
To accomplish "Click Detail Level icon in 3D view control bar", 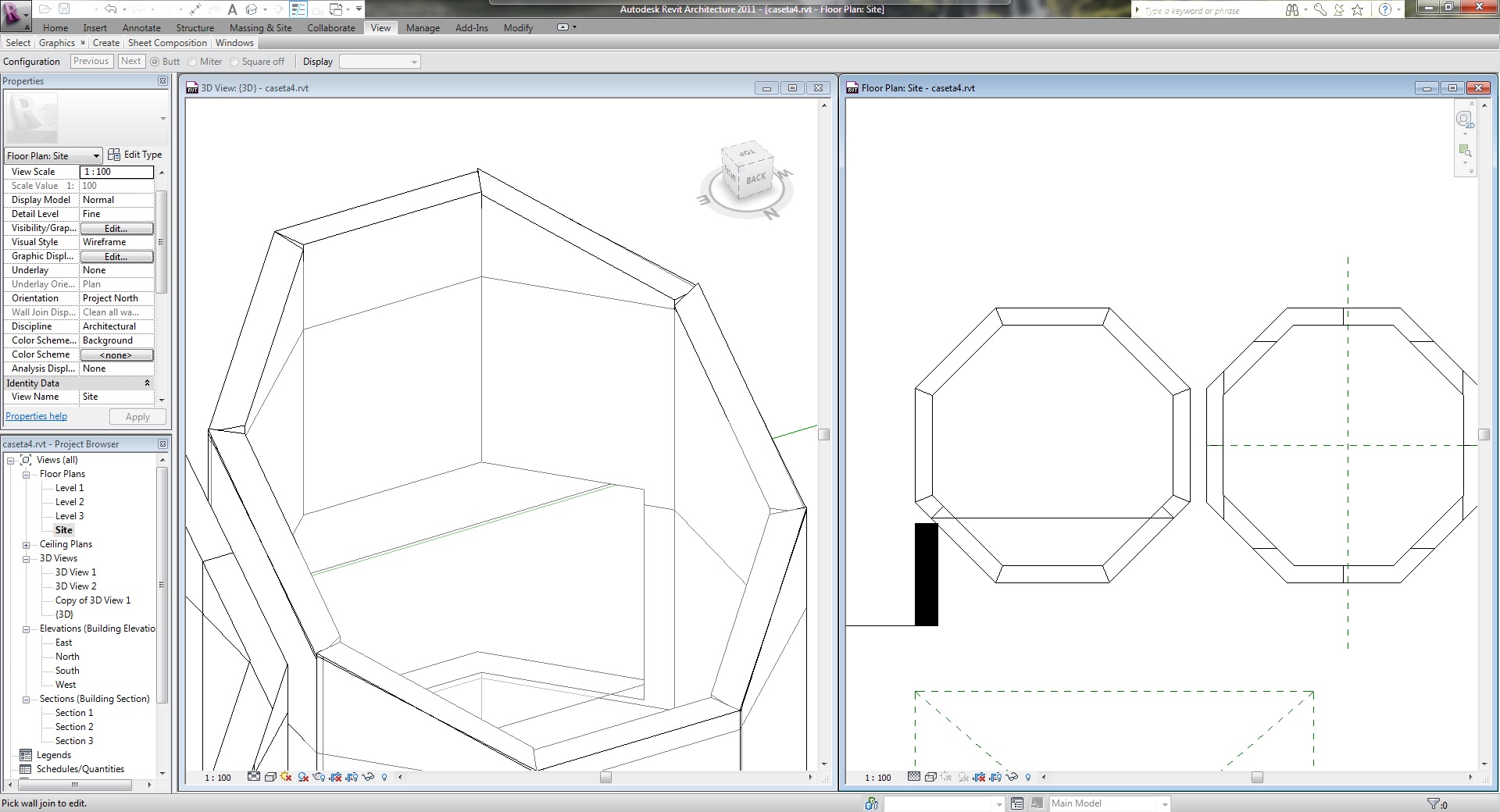I will (254, 777).
